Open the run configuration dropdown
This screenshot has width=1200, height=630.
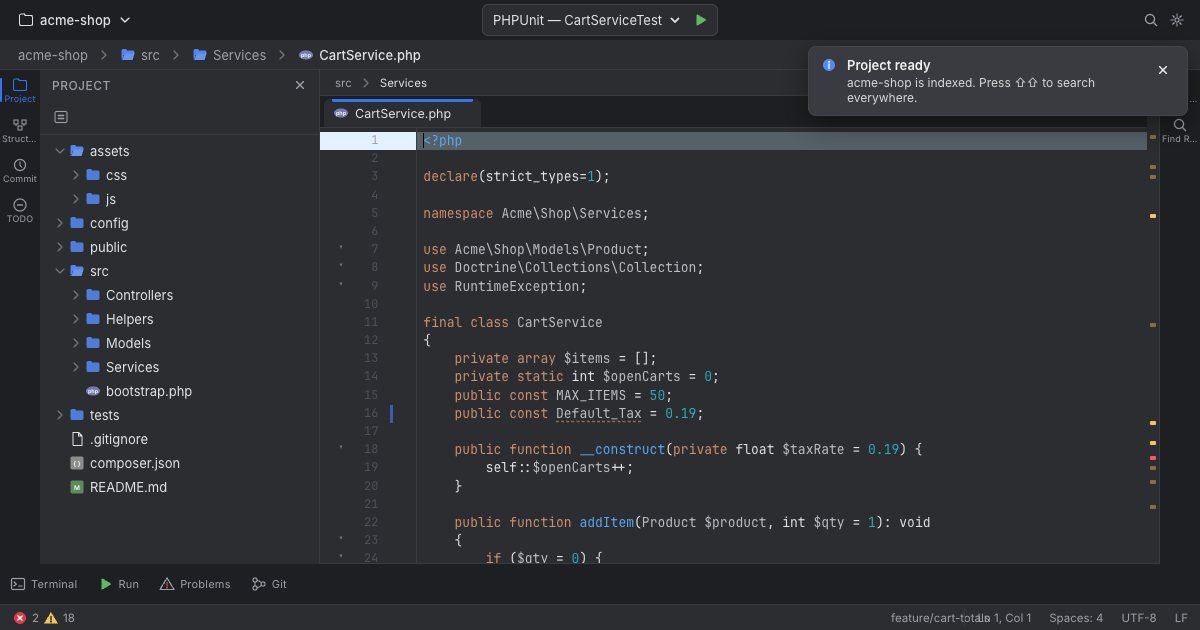(x=586, y=20)
